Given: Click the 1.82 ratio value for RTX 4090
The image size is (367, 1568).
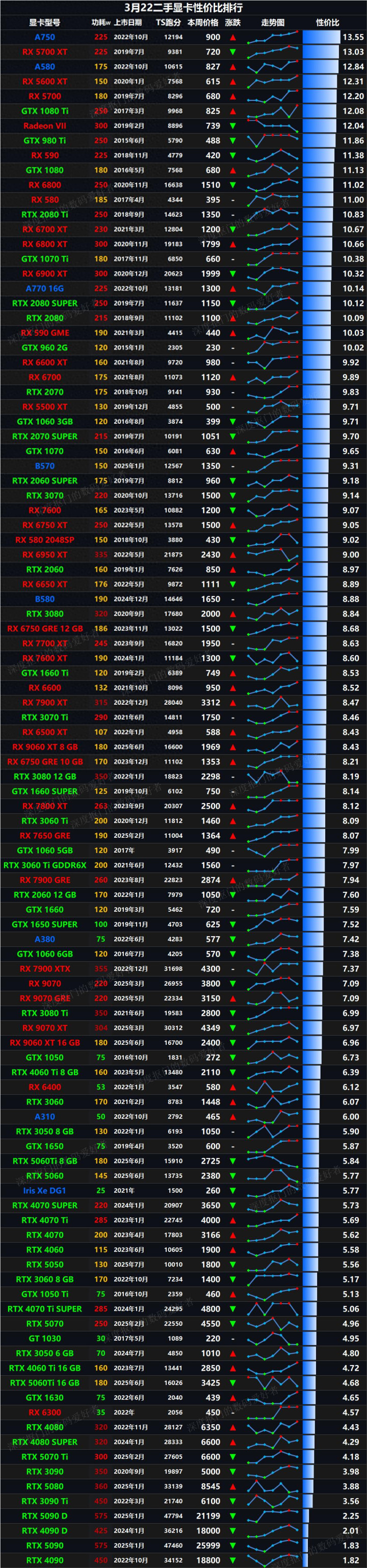Looking at the screenshot, I should pyautogui.click(x=351, y=1561).
